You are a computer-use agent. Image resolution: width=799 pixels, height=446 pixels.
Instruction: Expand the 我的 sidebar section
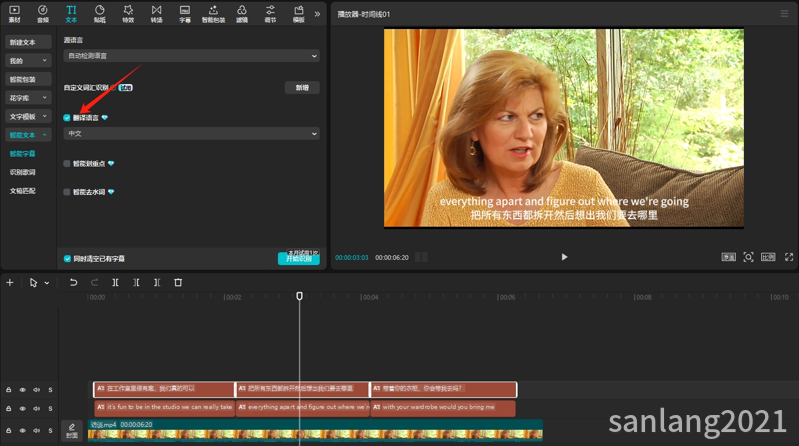click(x=28, y=61)
